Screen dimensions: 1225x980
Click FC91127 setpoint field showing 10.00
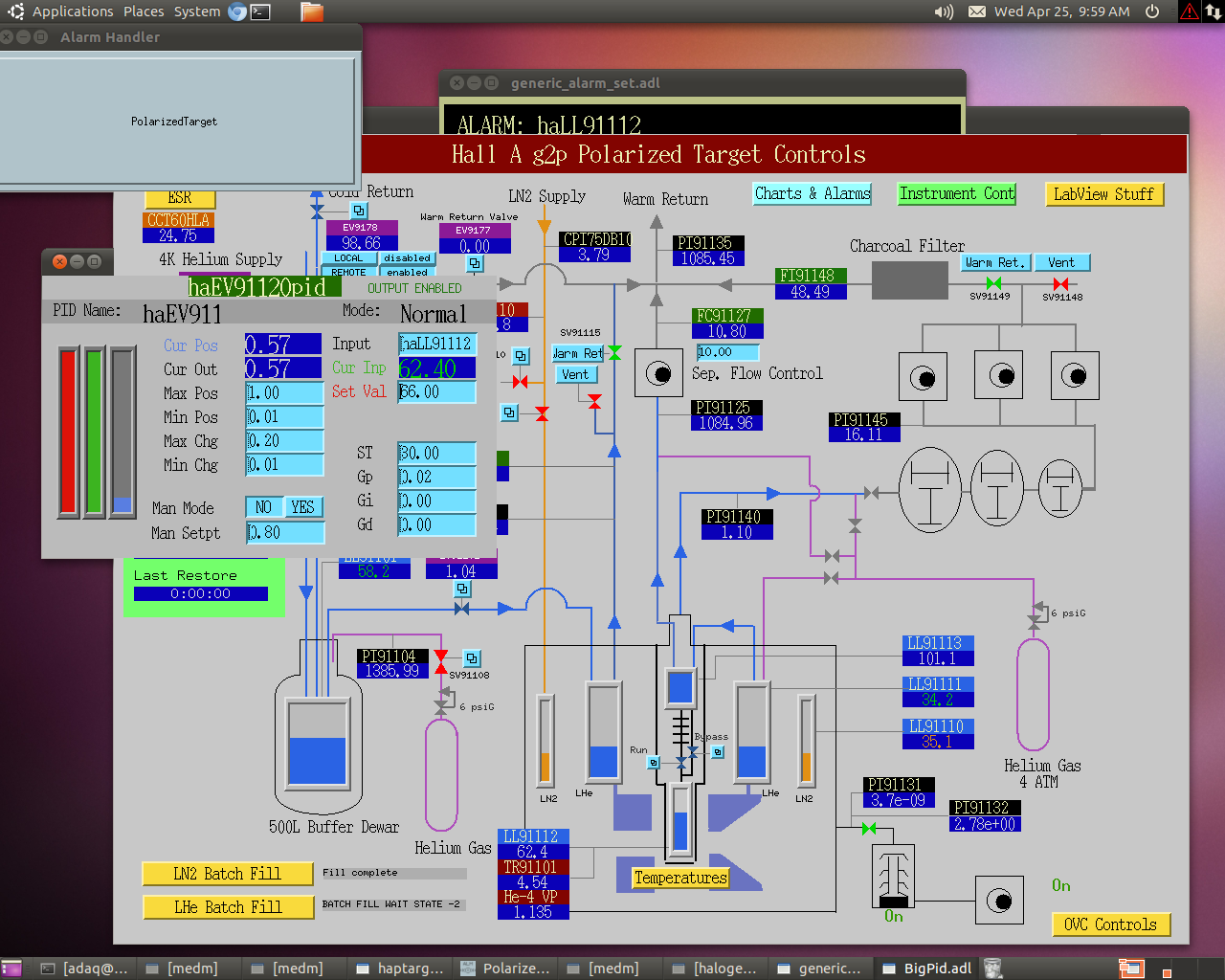pyautogui.click(x=727, y=352)
